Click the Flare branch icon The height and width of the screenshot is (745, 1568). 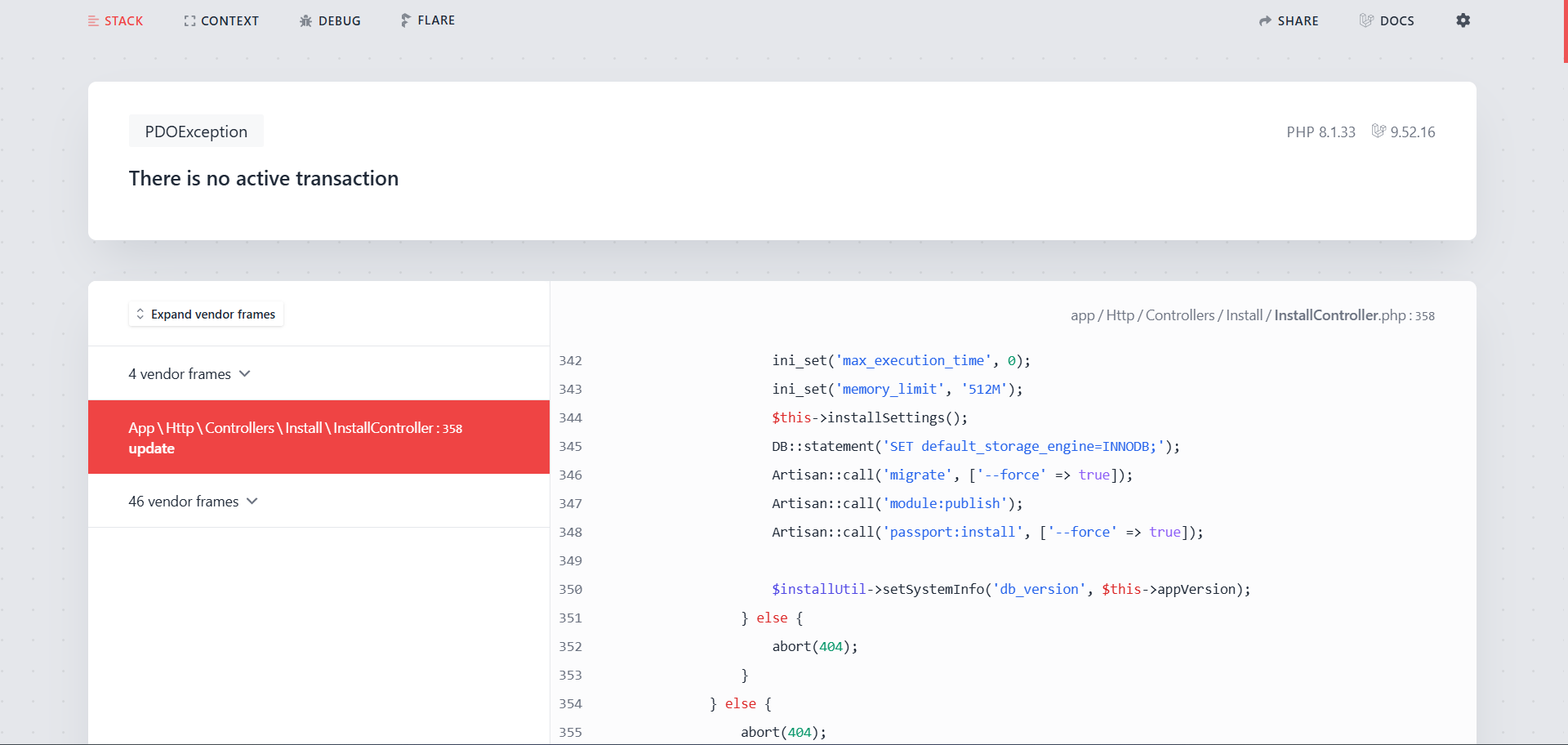405,20
